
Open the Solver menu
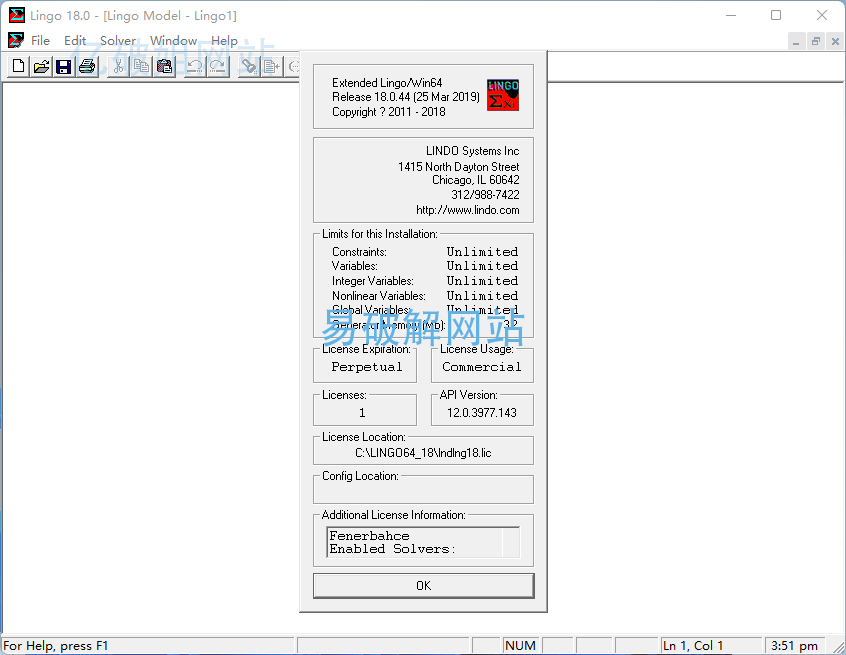[x=118, y=41]
